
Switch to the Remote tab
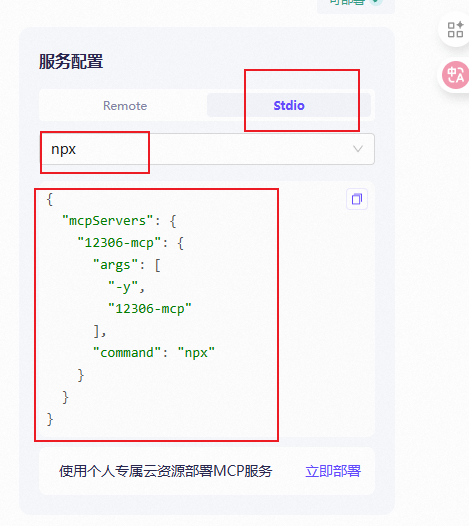[x=125, y=106]
